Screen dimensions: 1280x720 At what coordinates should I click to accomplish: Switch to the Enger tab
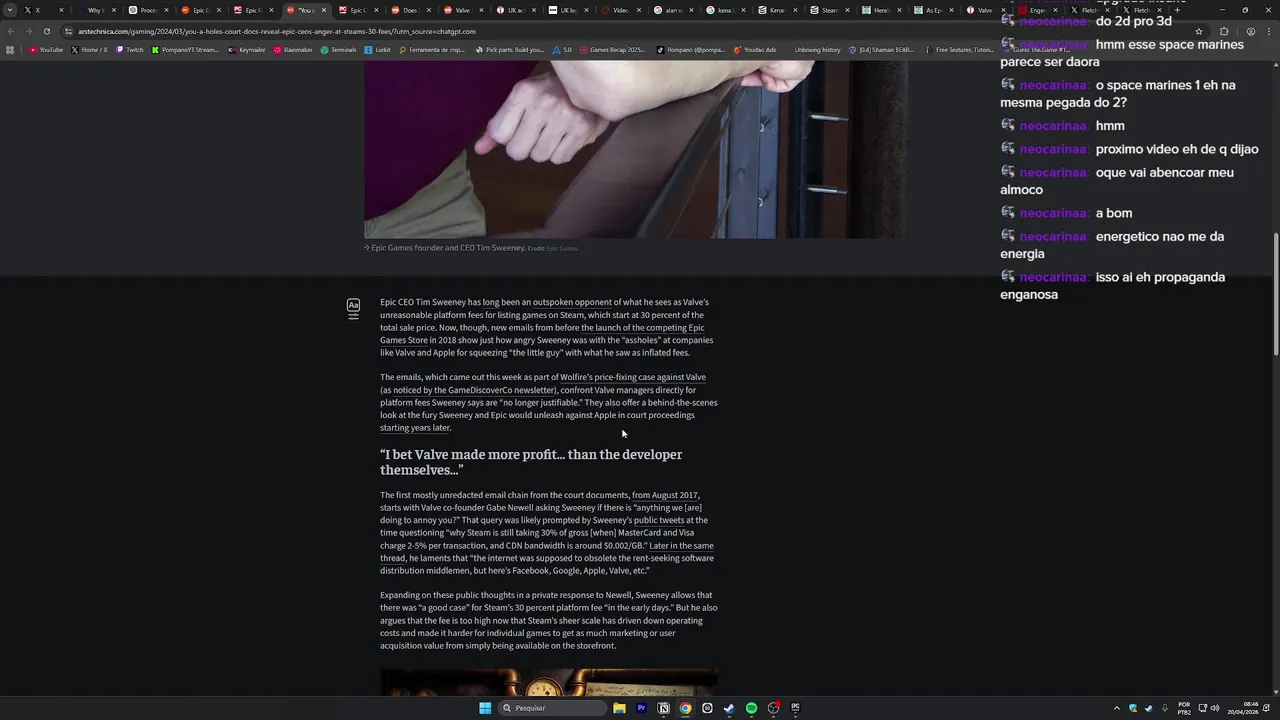point(1037,10)
